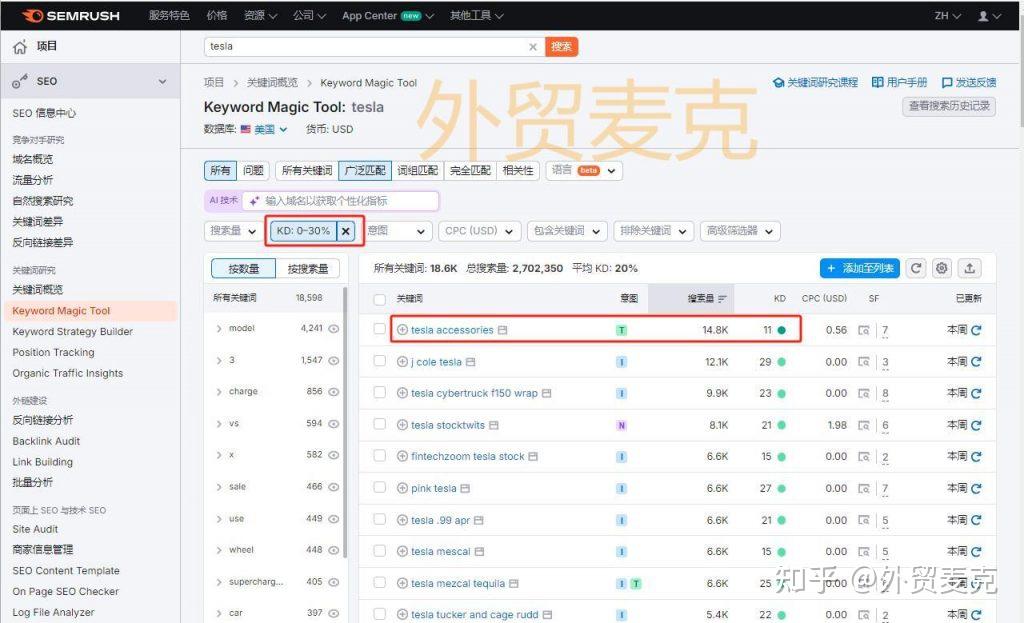Refresh the tesla .99 apr row
Image resolution: width=1024 pixels, height=623 pixels.
(976, 520)
